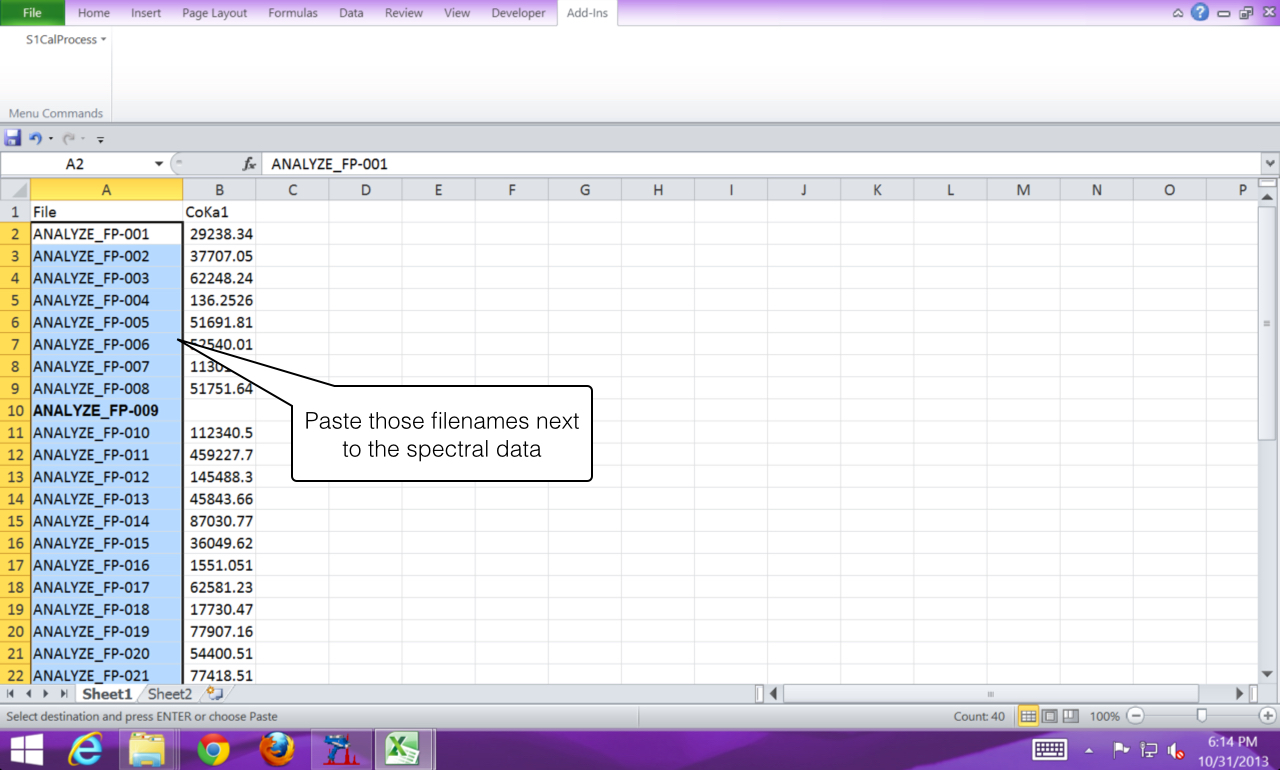Switch to the Sheet2 worksheet tab
The height and width of the screenshot is (770, 1280).
coord(170,693)
